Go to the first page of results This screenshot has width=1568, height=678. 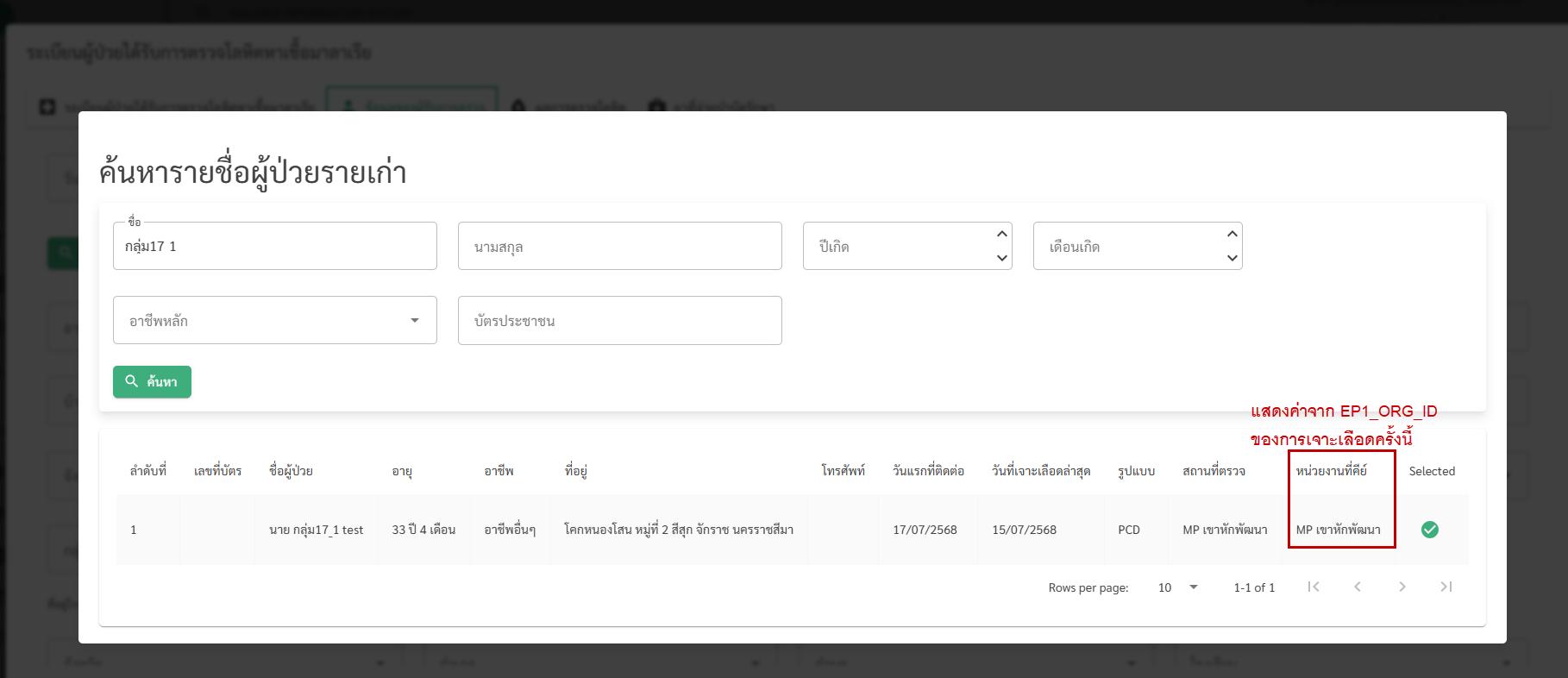[x=1313, y=587]
